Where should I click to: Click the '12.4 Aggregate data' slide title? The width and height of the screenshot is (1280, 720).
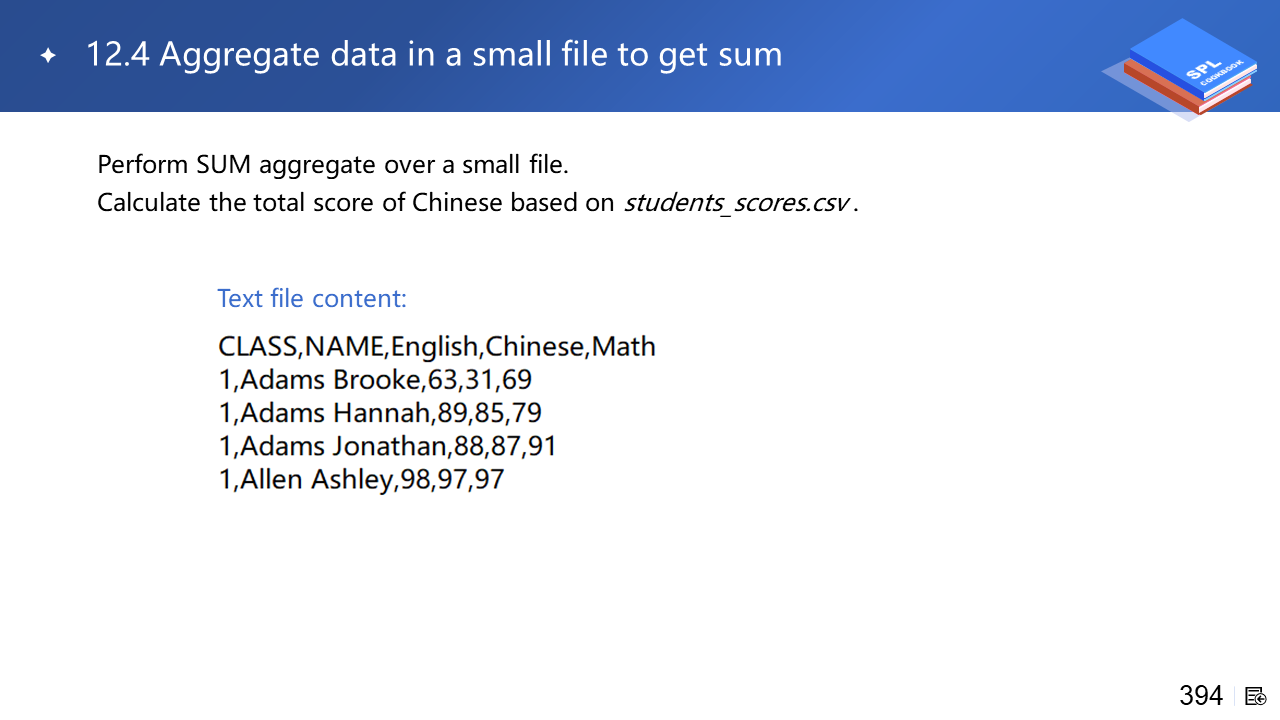pyautogui.click(x=434, y=55)
